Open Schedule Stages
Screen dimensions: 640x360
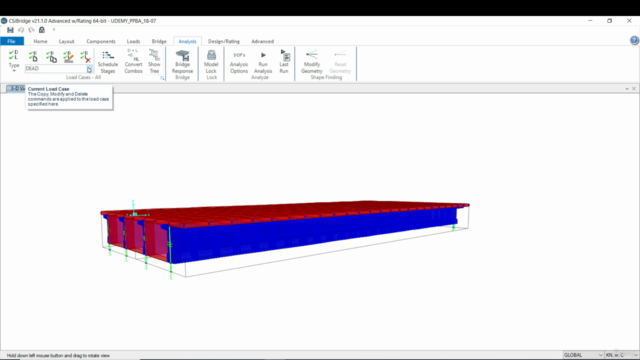click(x=108, y=62)
